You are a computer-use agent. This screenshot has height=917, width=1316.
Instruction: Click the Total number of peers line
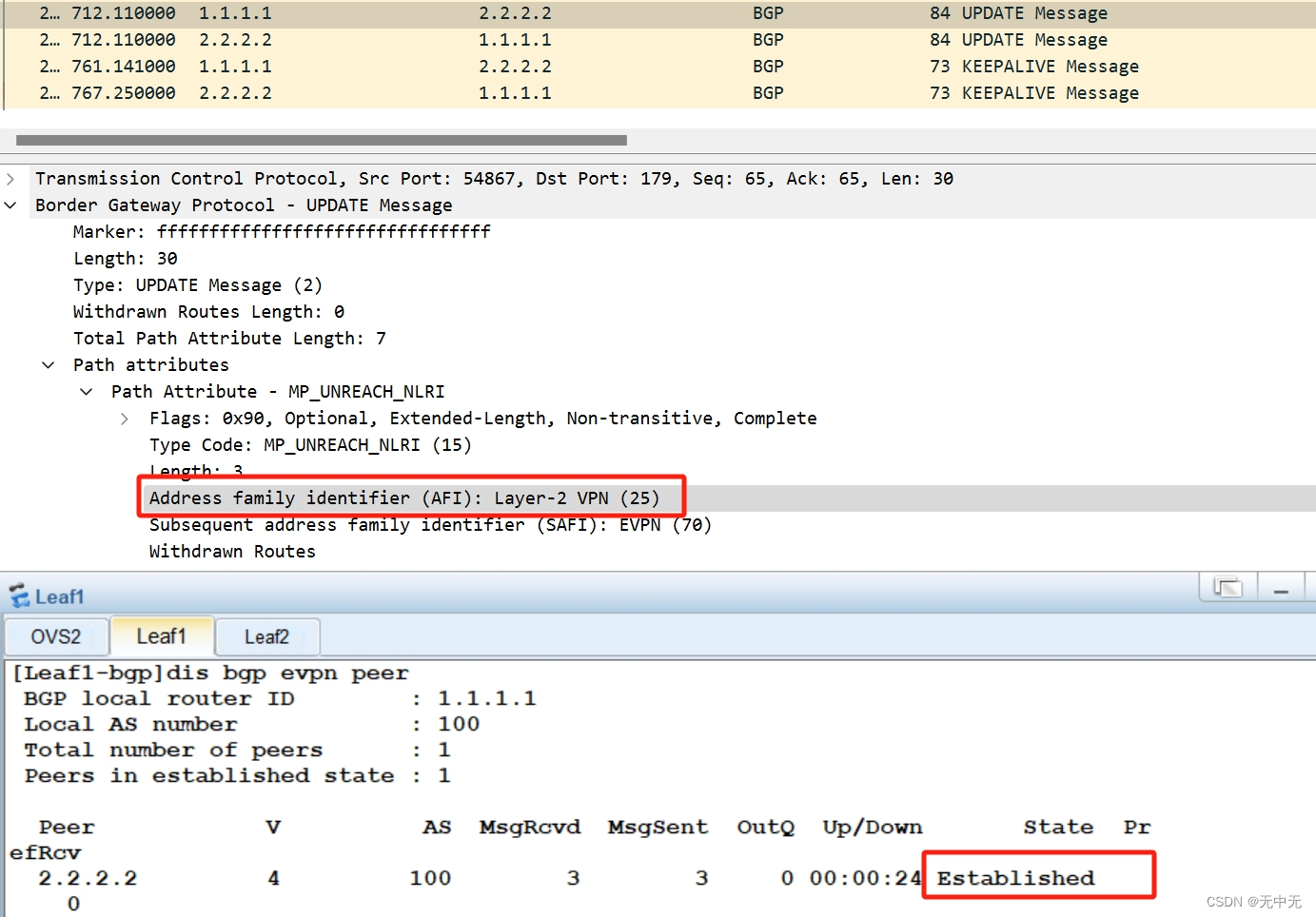[x=237, y=750]
